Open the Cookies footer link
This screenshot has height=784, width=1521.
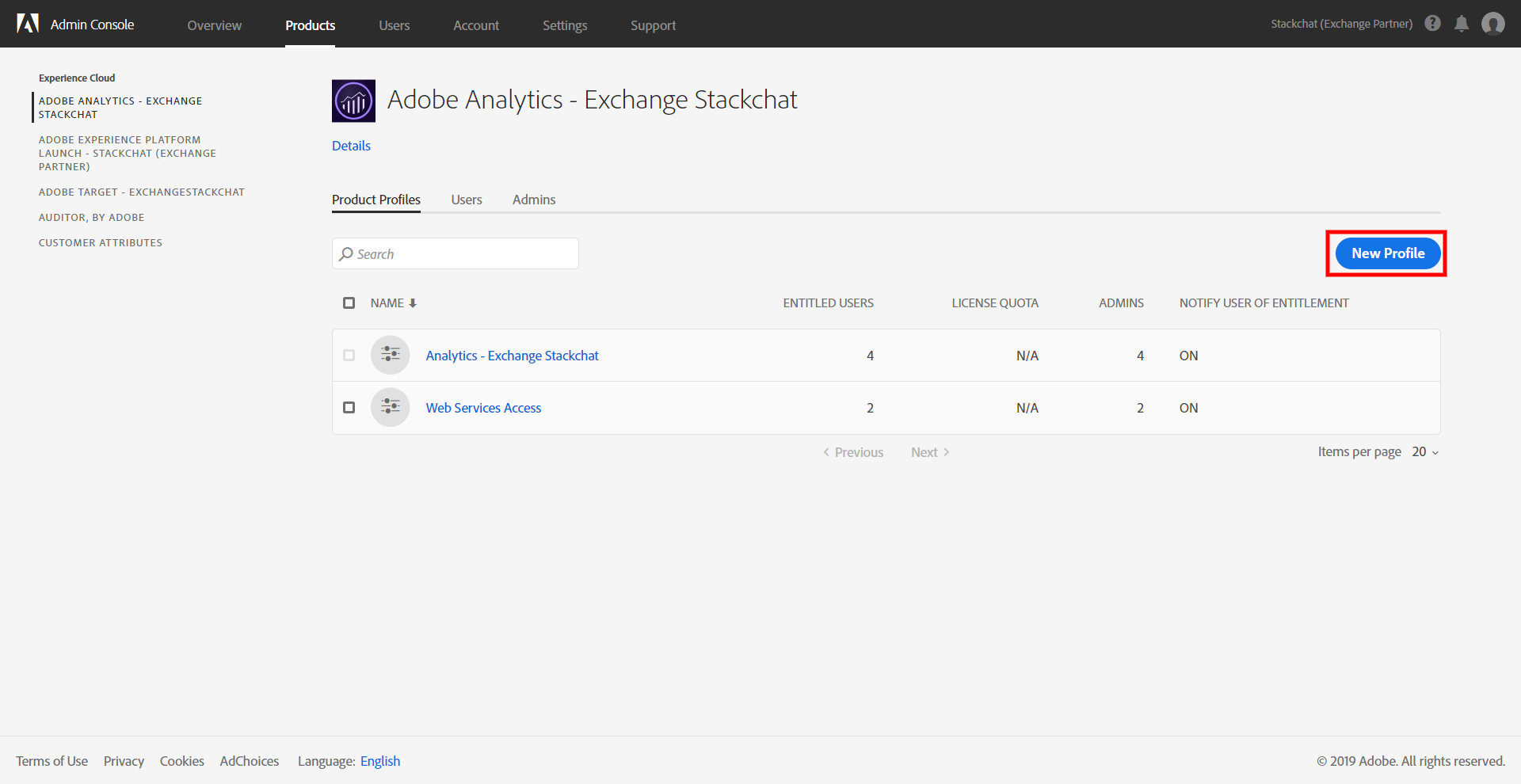pyautogui.click(x=182, y=761)
